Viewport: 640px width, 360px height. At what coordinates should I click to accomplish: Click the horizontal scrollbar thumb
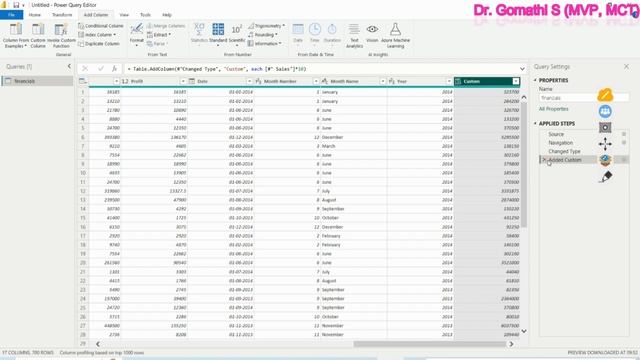tap(430, 344)
